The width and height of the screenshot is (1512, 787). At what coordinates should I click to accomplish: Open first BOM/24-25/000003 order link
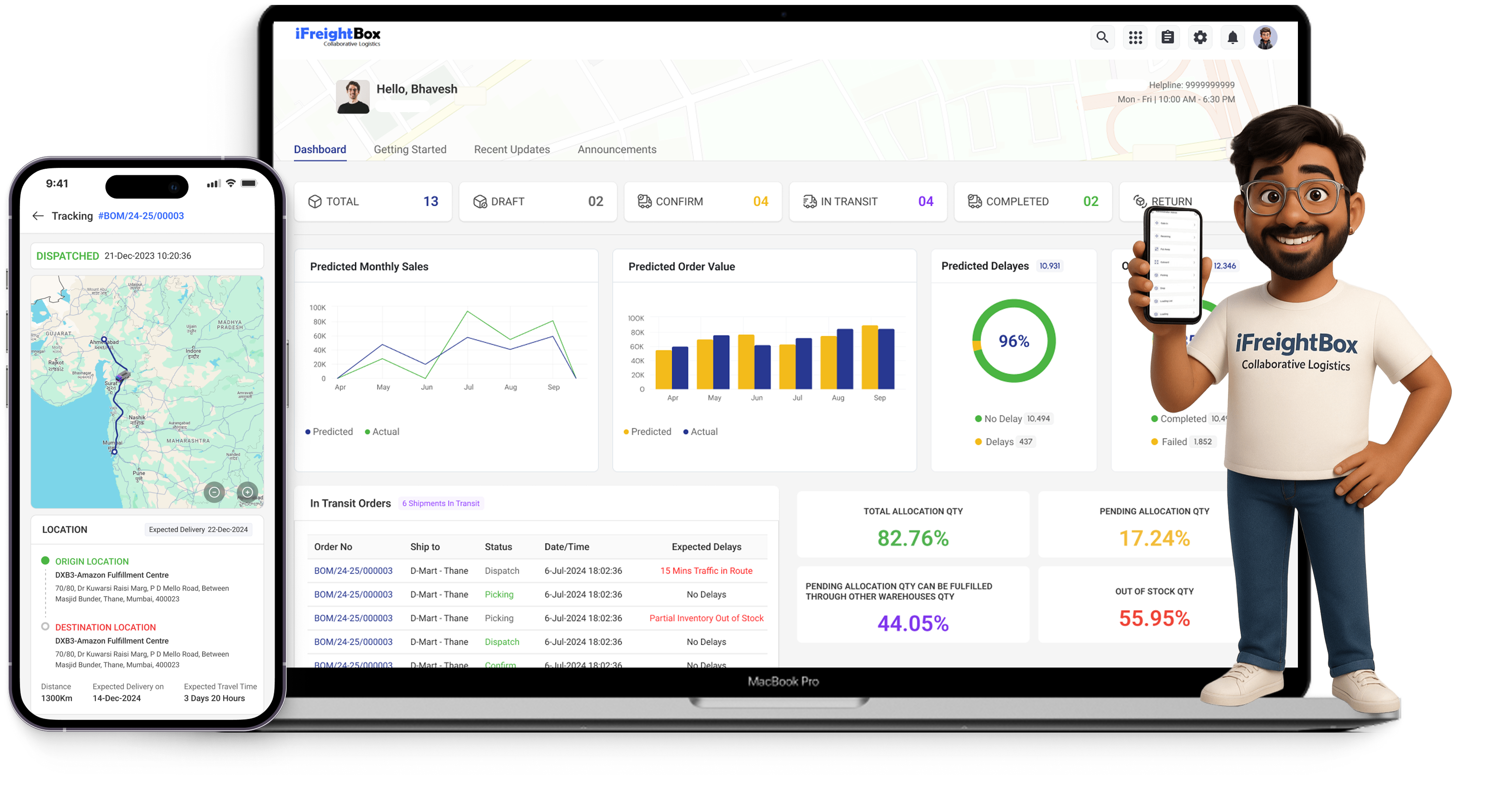point(353,570)
